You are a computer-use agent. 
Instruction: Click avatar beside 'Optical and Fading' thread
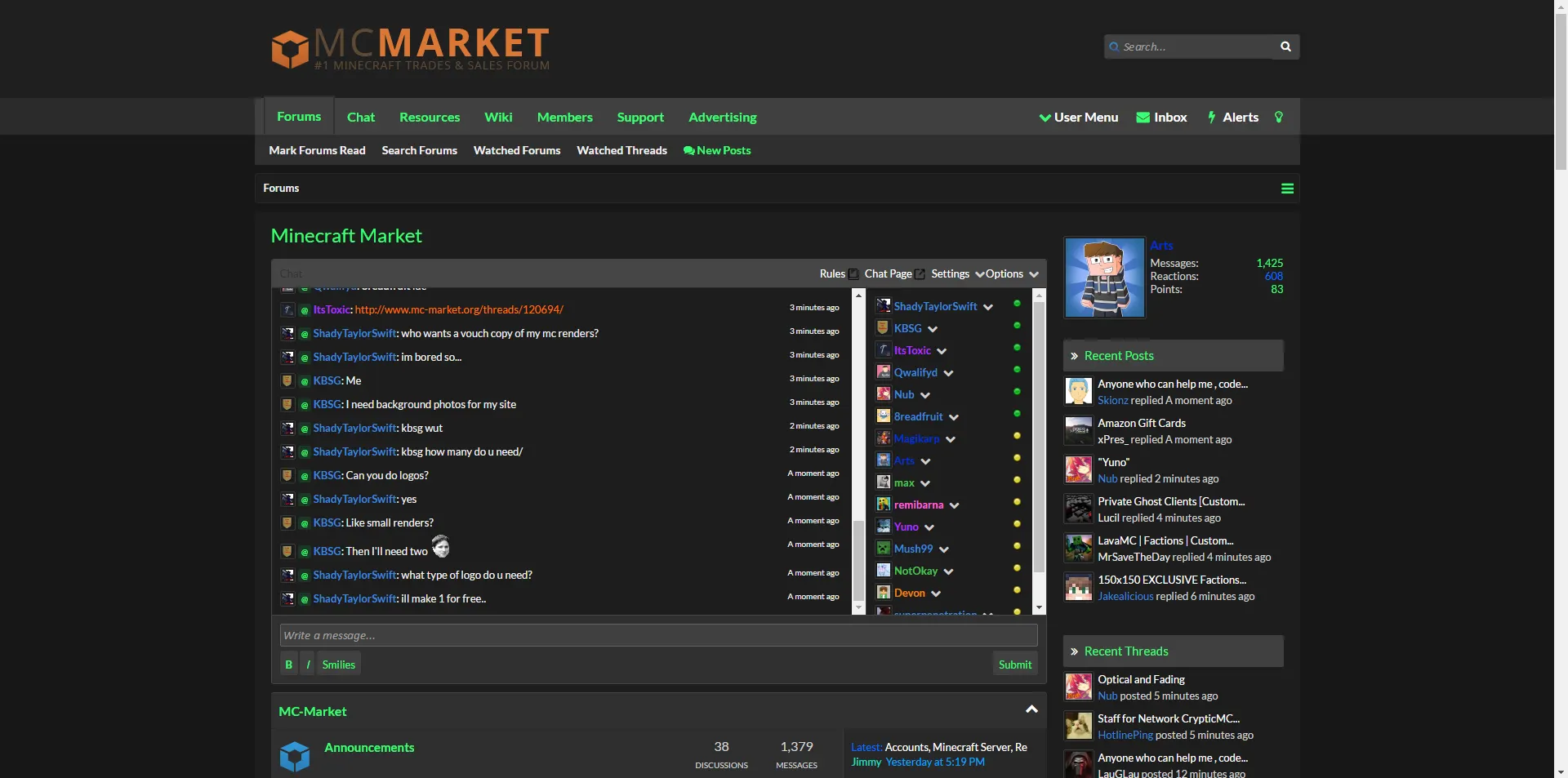[x=1078, y=687]
